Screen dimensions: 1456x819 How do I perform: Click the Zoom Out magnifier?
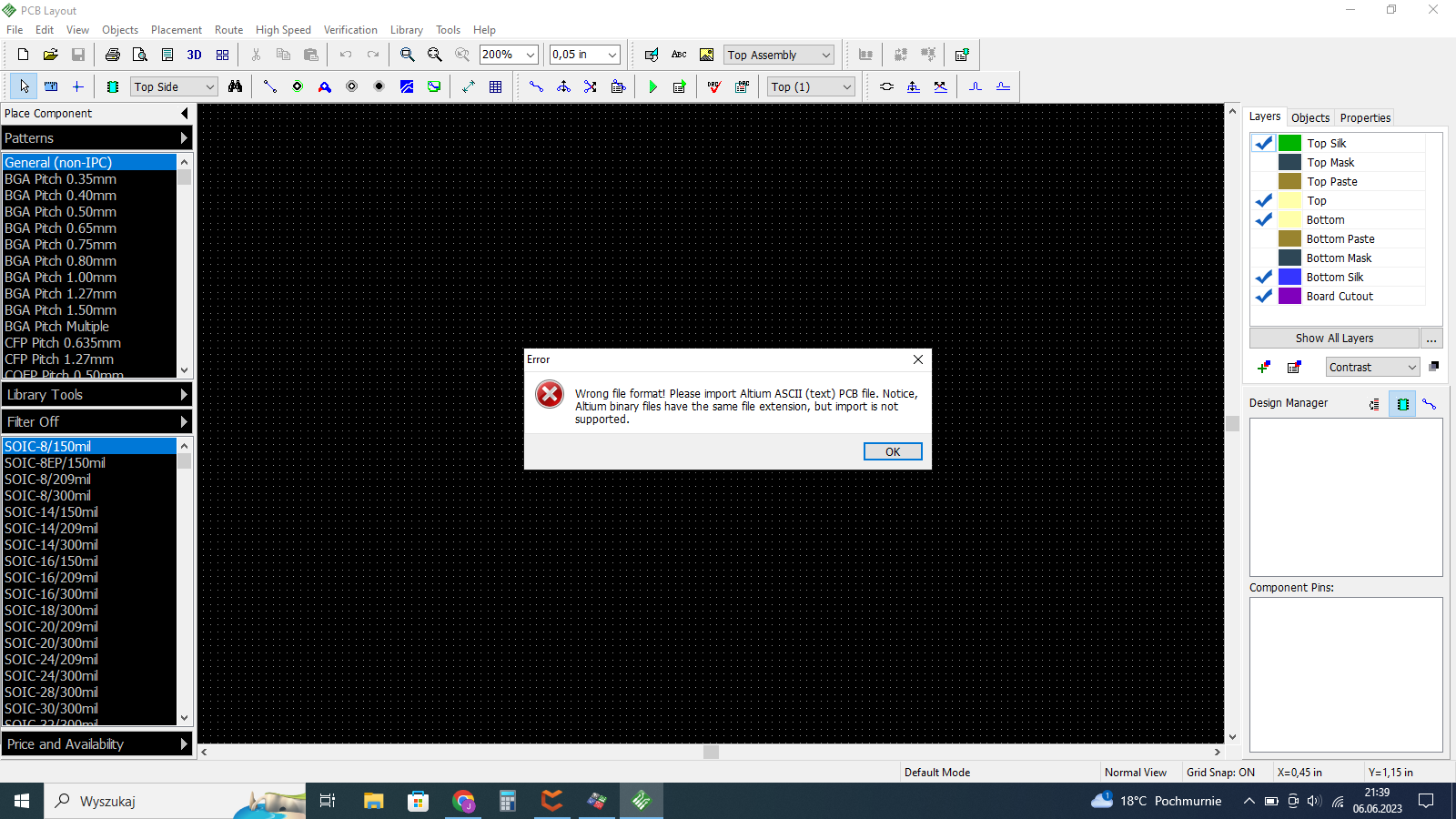[x=435, y=55]
